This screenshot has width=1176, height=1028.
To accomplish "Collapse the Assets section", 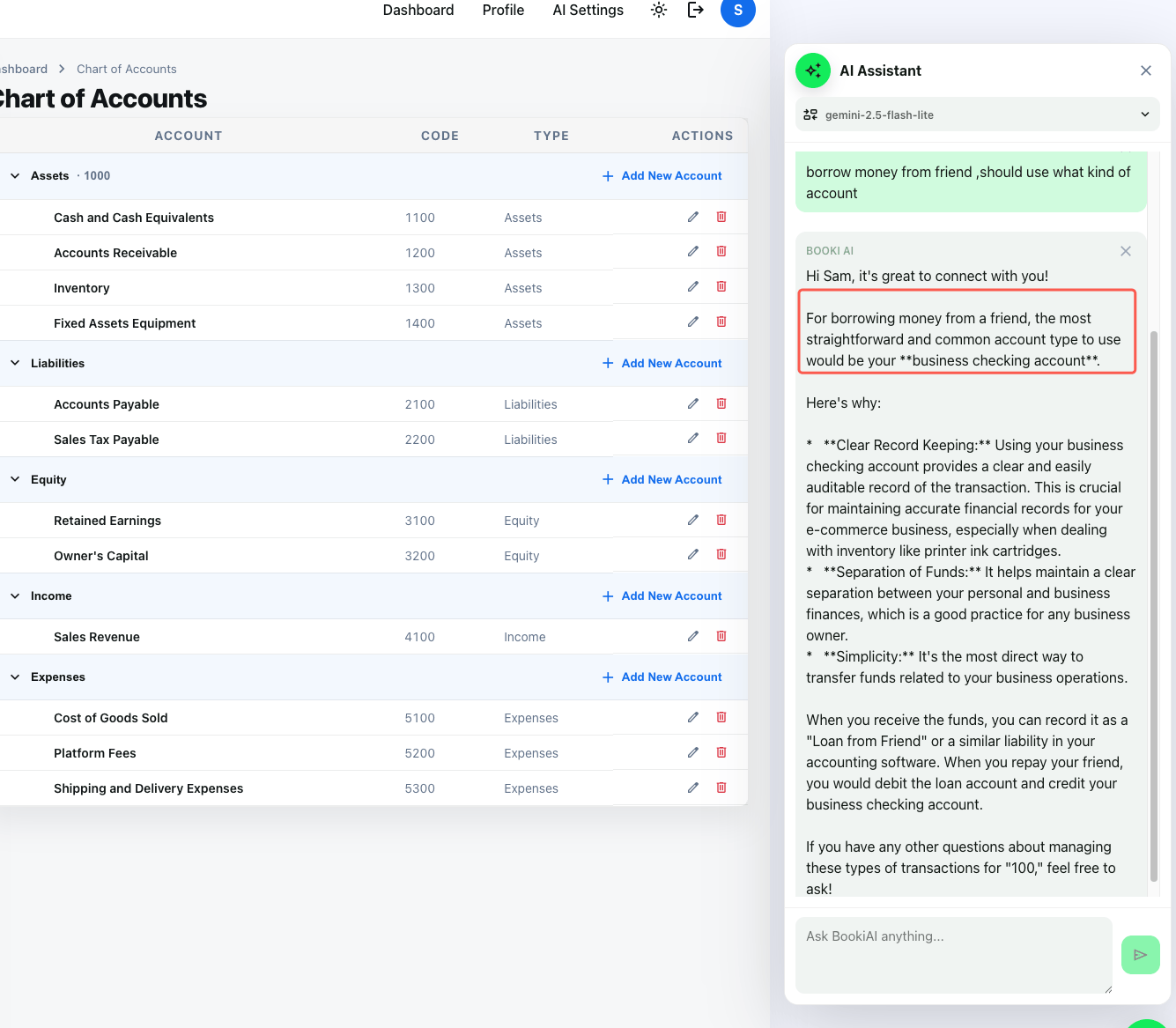I will pos(14,175).
